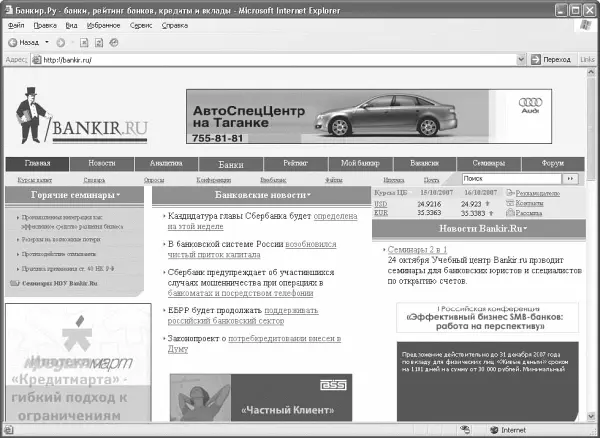
Task: Select the Новости site tab
Action: [x=102, y=164]
